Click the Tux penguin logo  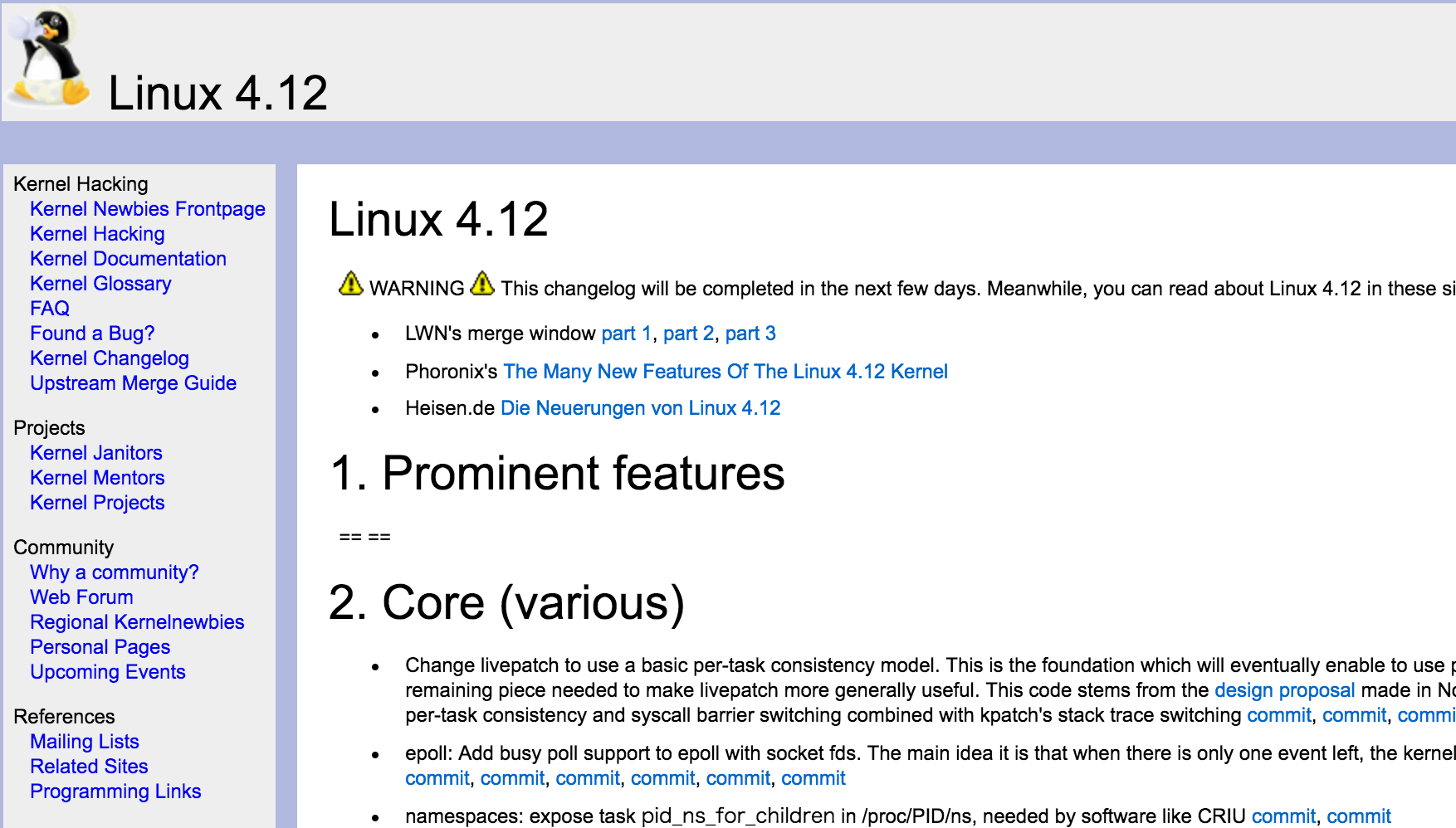click(48, 58)
